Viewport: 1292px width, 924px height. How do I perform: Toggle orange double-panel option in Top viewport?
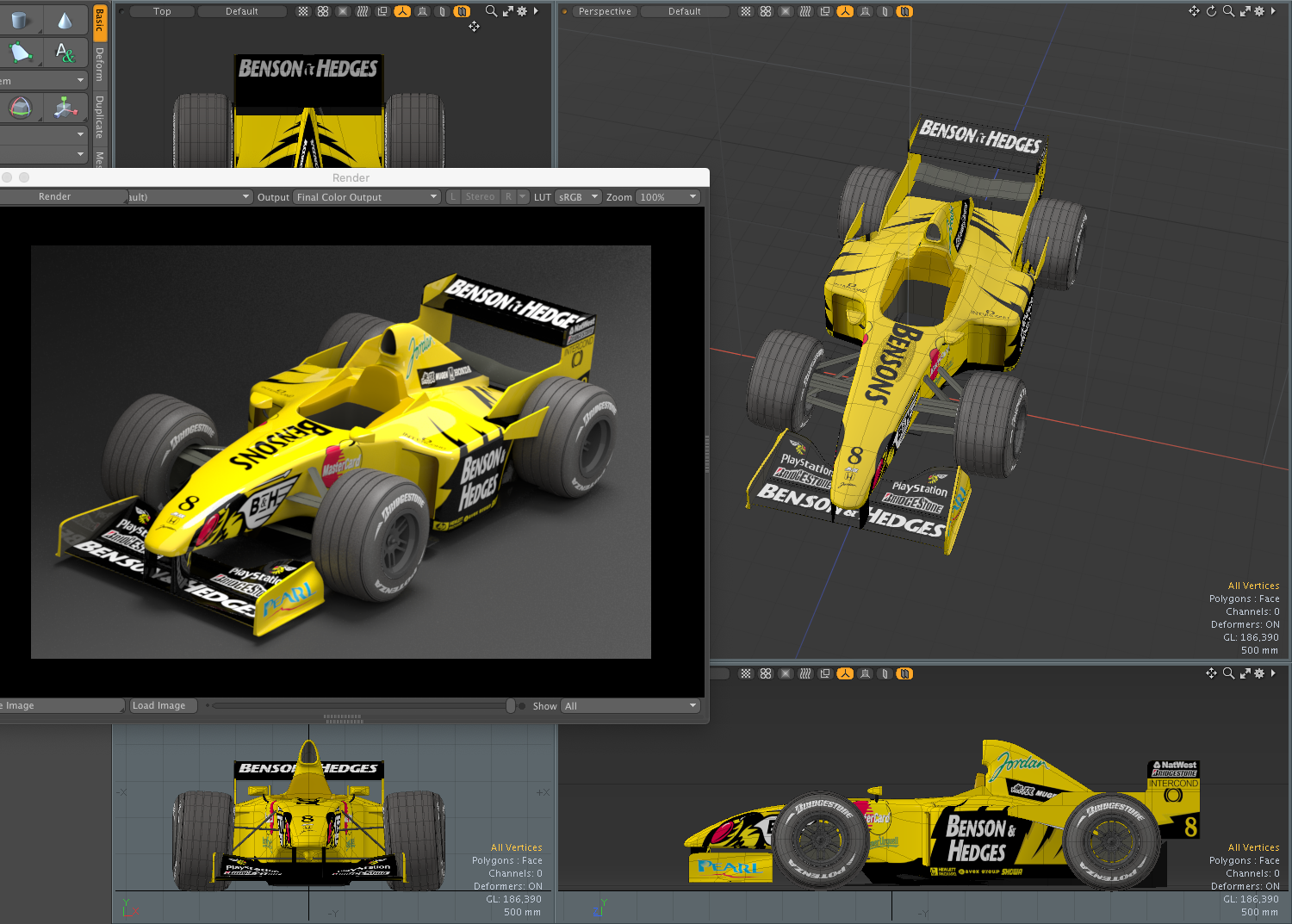[x=462, y=11]
